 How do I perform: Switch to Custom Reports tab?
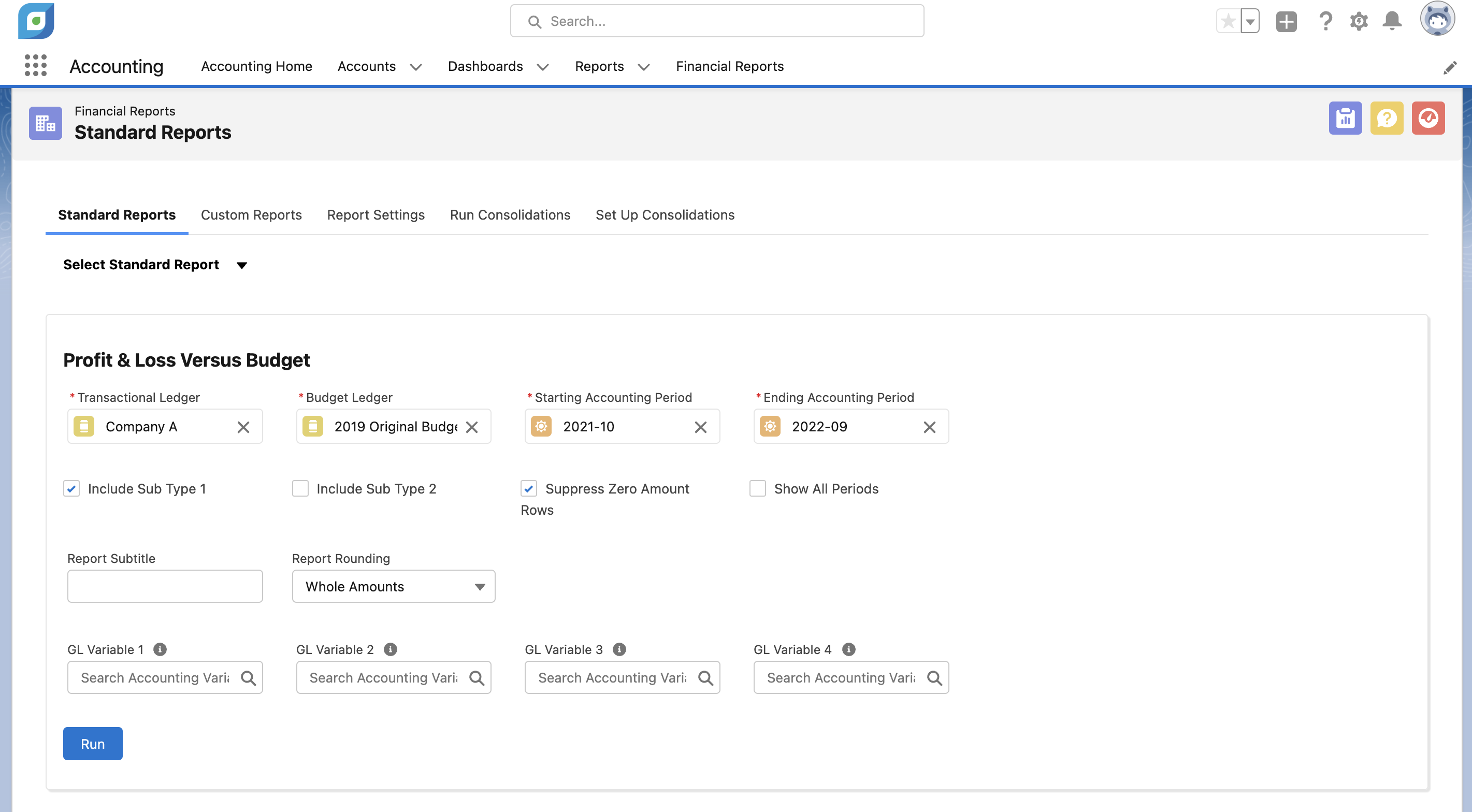point(251,215)
